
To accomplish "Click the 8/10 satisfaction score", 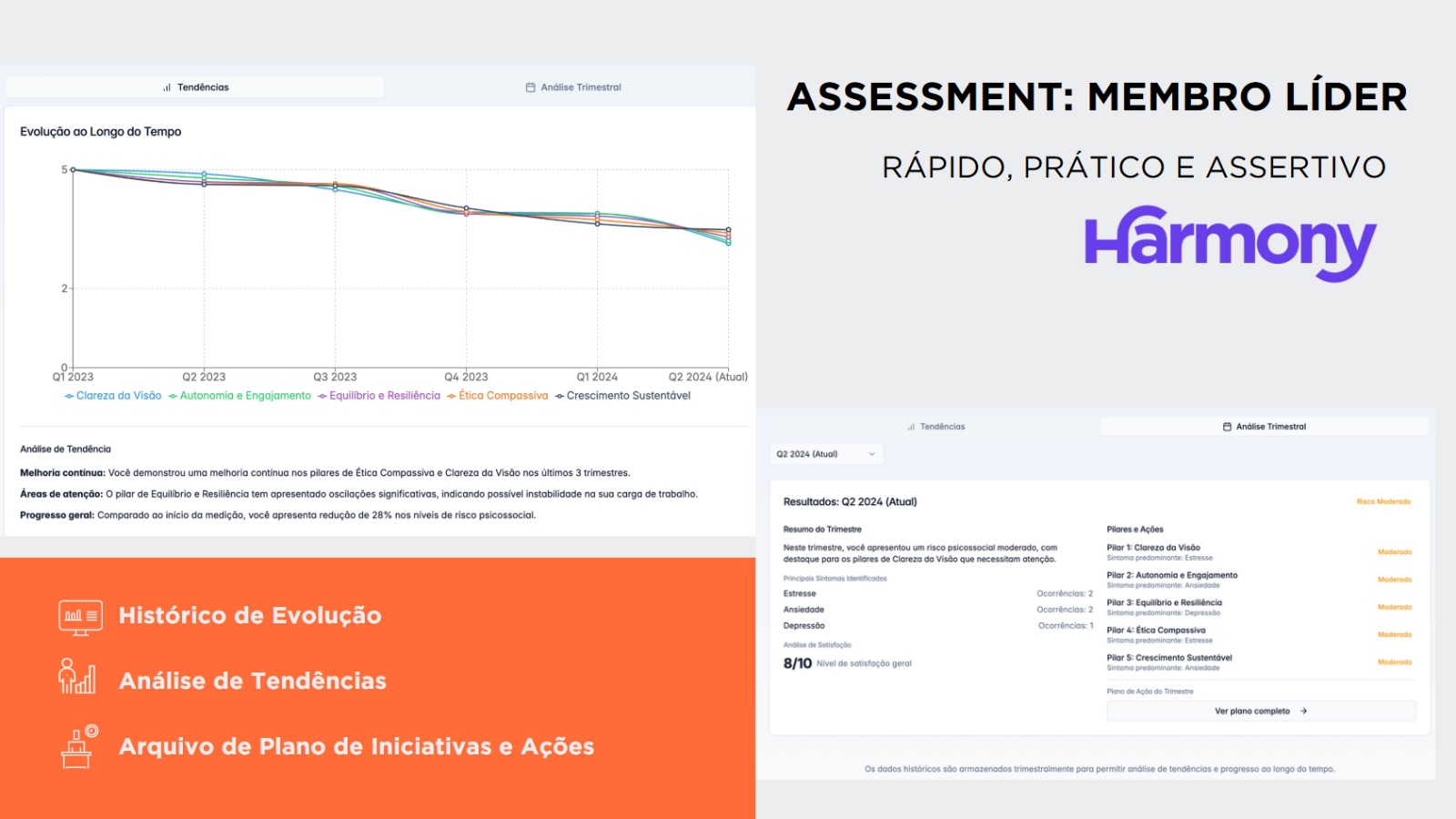I will [797, 663].
